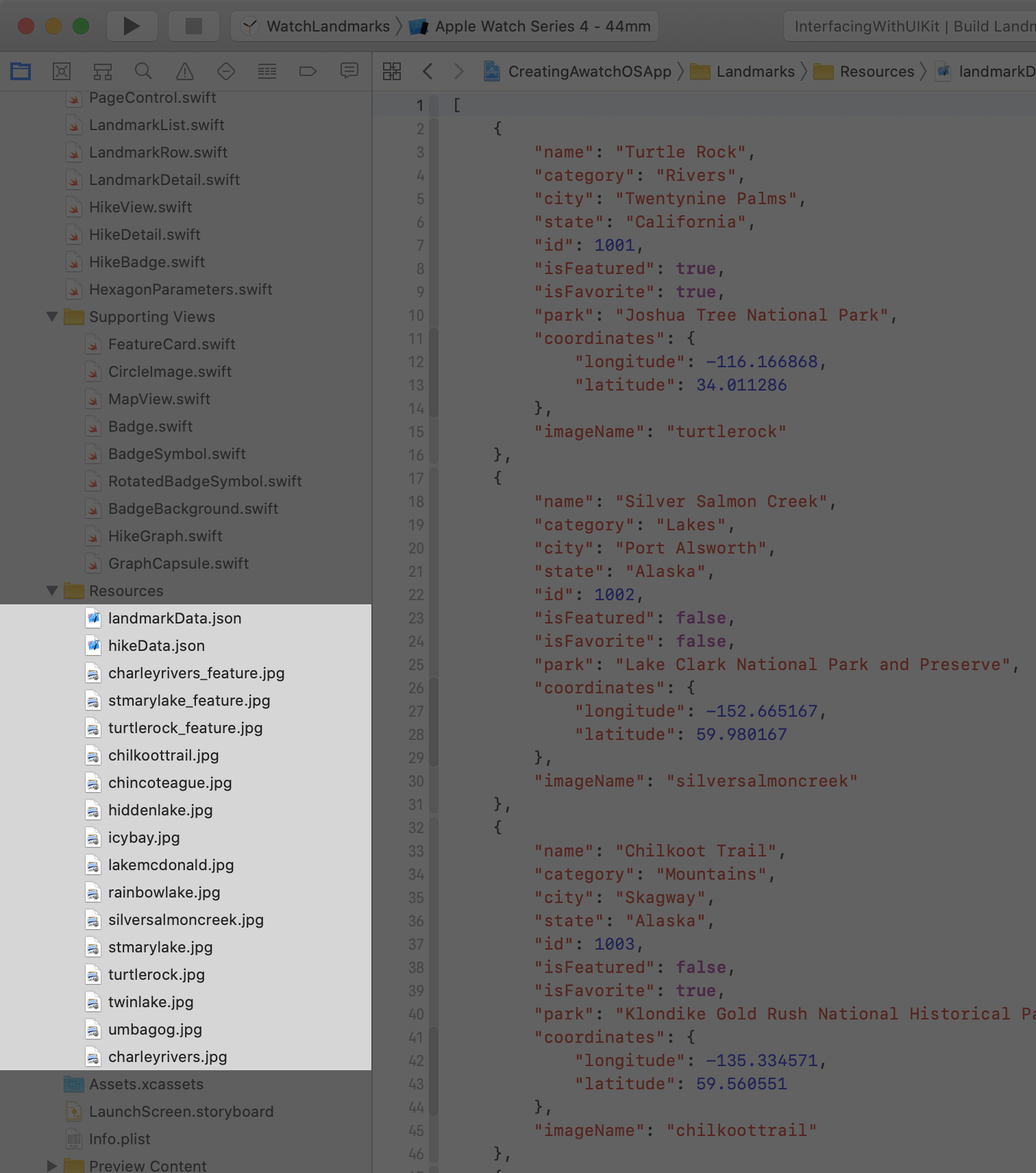The image size is (1036, 1173).
Task: Select turtlerock_feature.jpg
Action: point(186,728)
